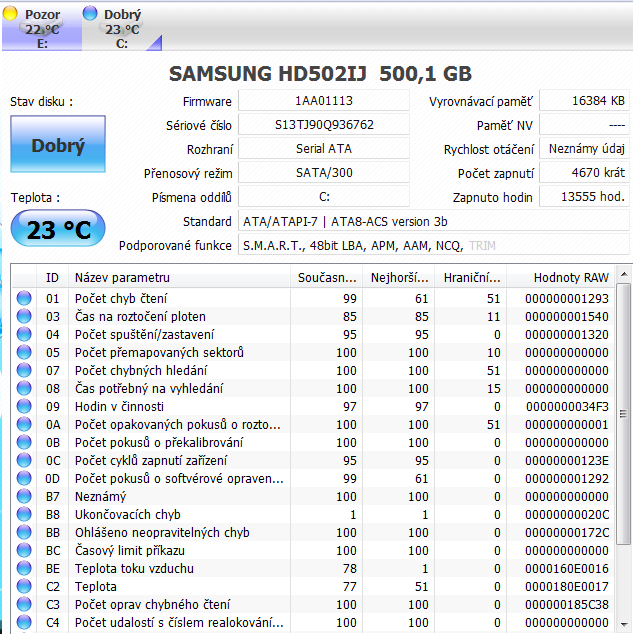Click status icon of Ukončovacích chyb row
The image size is (633, 634).
click(24, 514)
